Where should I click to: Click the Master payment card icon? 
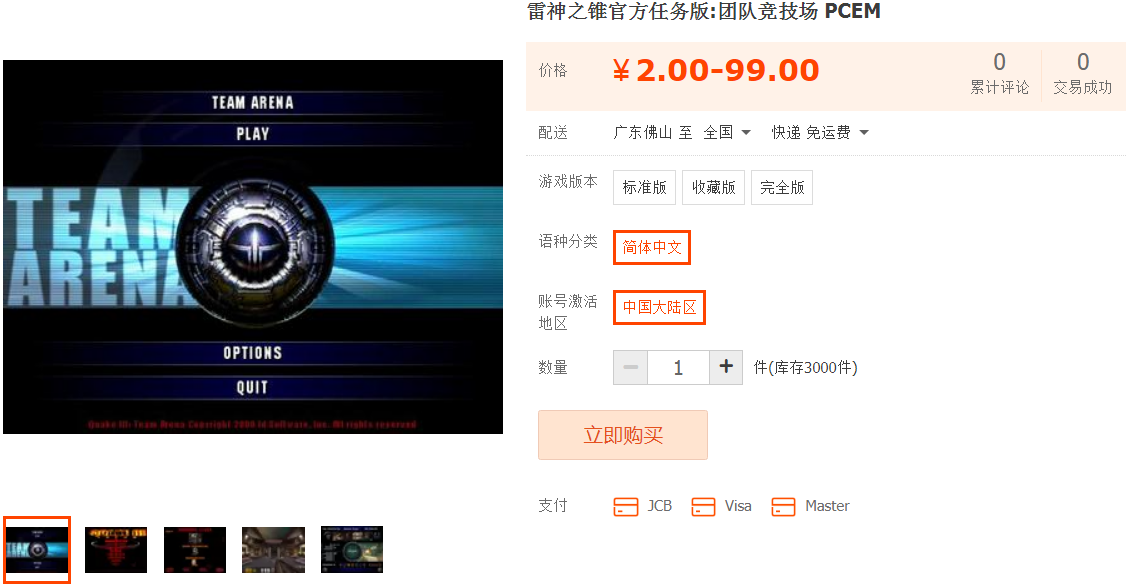[x=783, y=506]
